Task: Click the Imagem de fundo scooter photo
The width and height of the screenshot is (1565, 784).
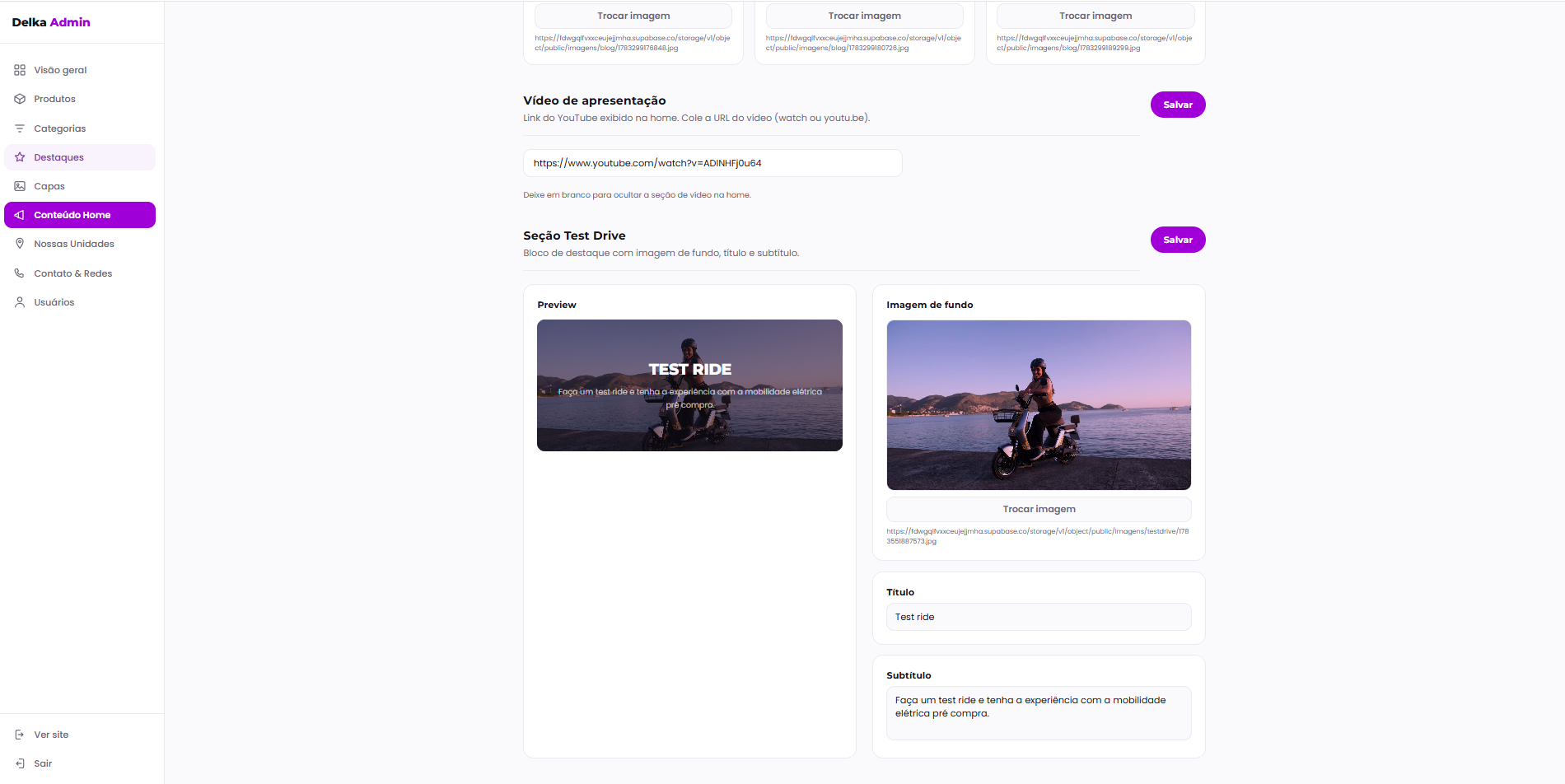Action: pyautogui.click(x=1039, y=405)
